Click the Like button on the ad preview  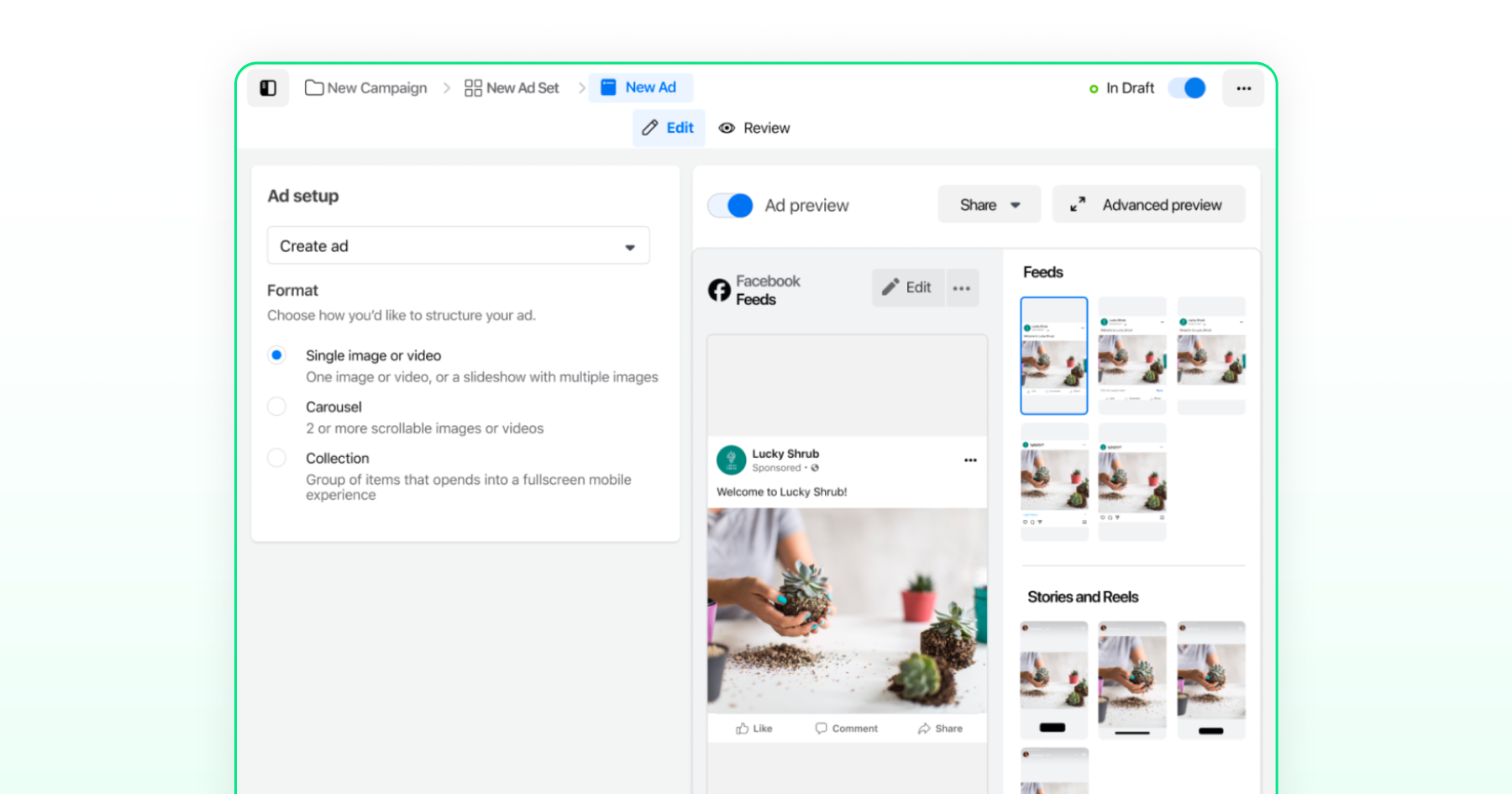(753, 728)
